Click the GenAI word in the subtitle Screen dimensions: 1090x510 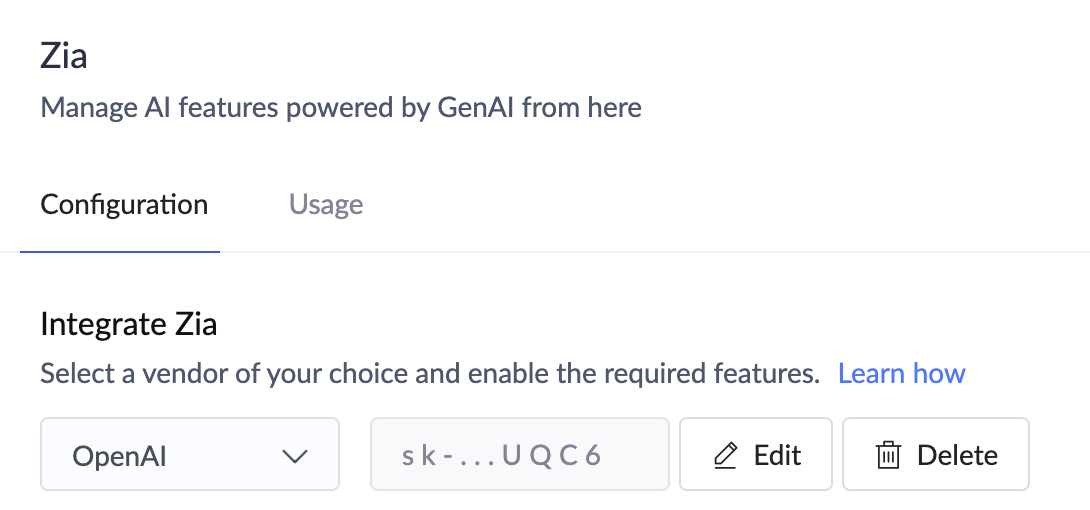click(476, 107)
